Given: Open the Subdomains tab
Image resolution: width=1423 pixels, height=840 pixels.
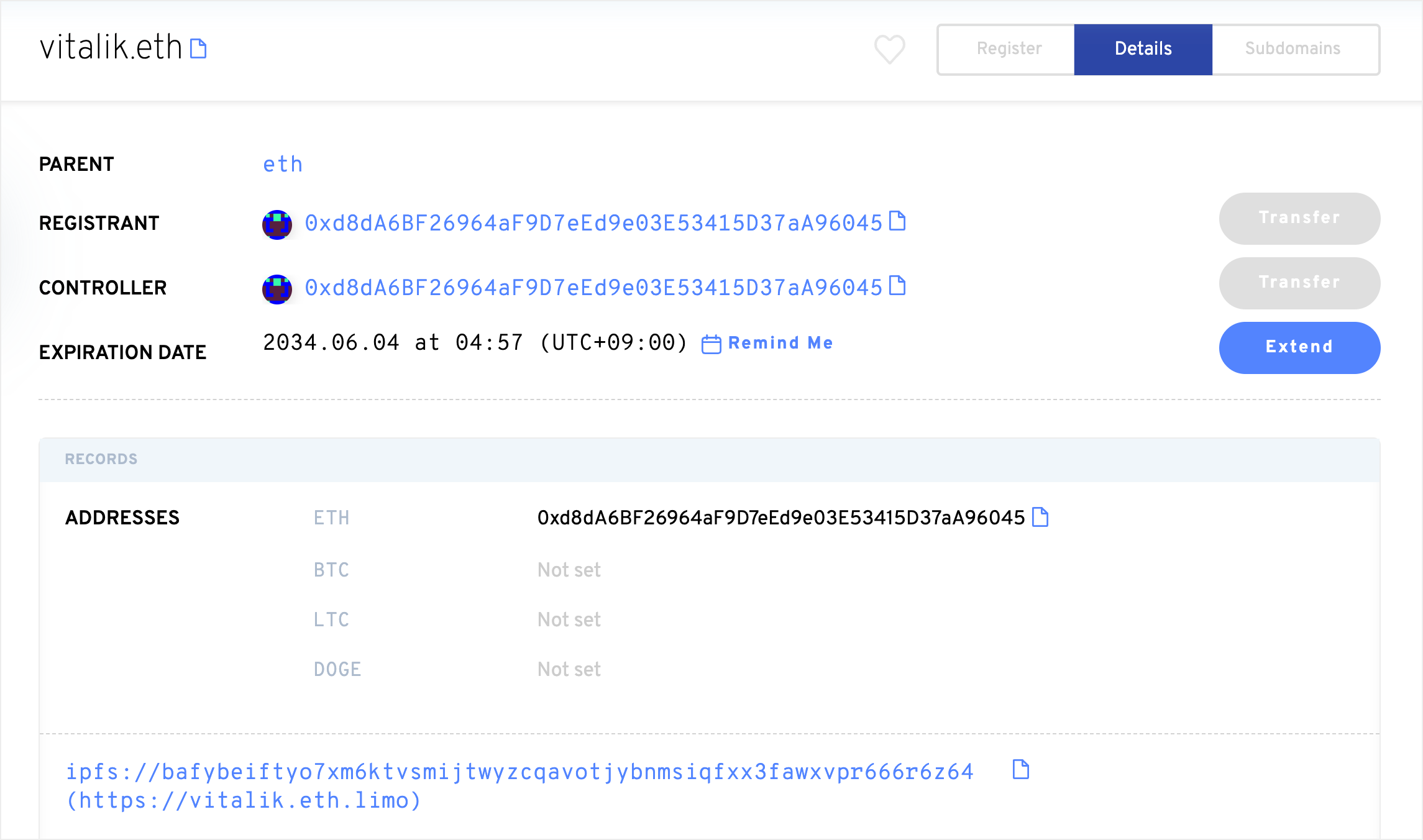Looking at the screenshot, I should (x=1293, y=49).
